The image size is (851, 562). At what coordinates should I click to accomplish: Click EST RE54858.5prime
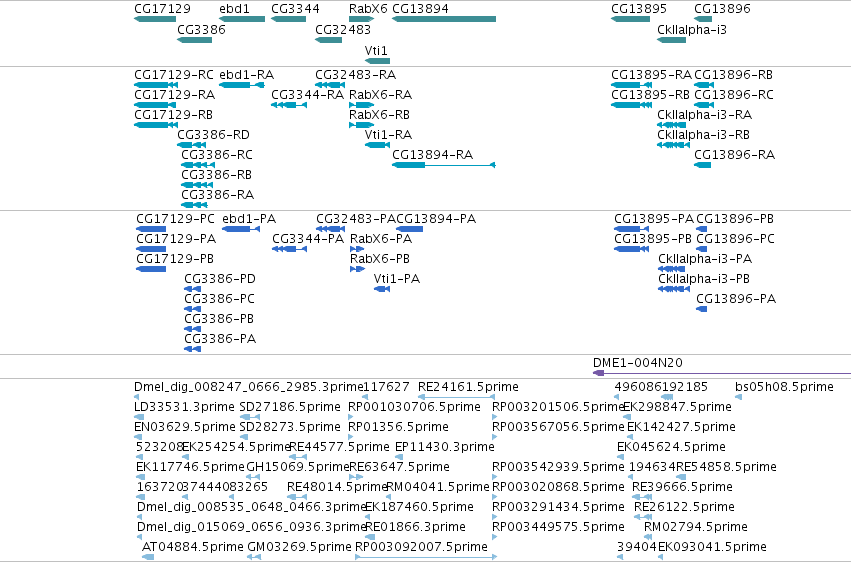pos(681,477)
